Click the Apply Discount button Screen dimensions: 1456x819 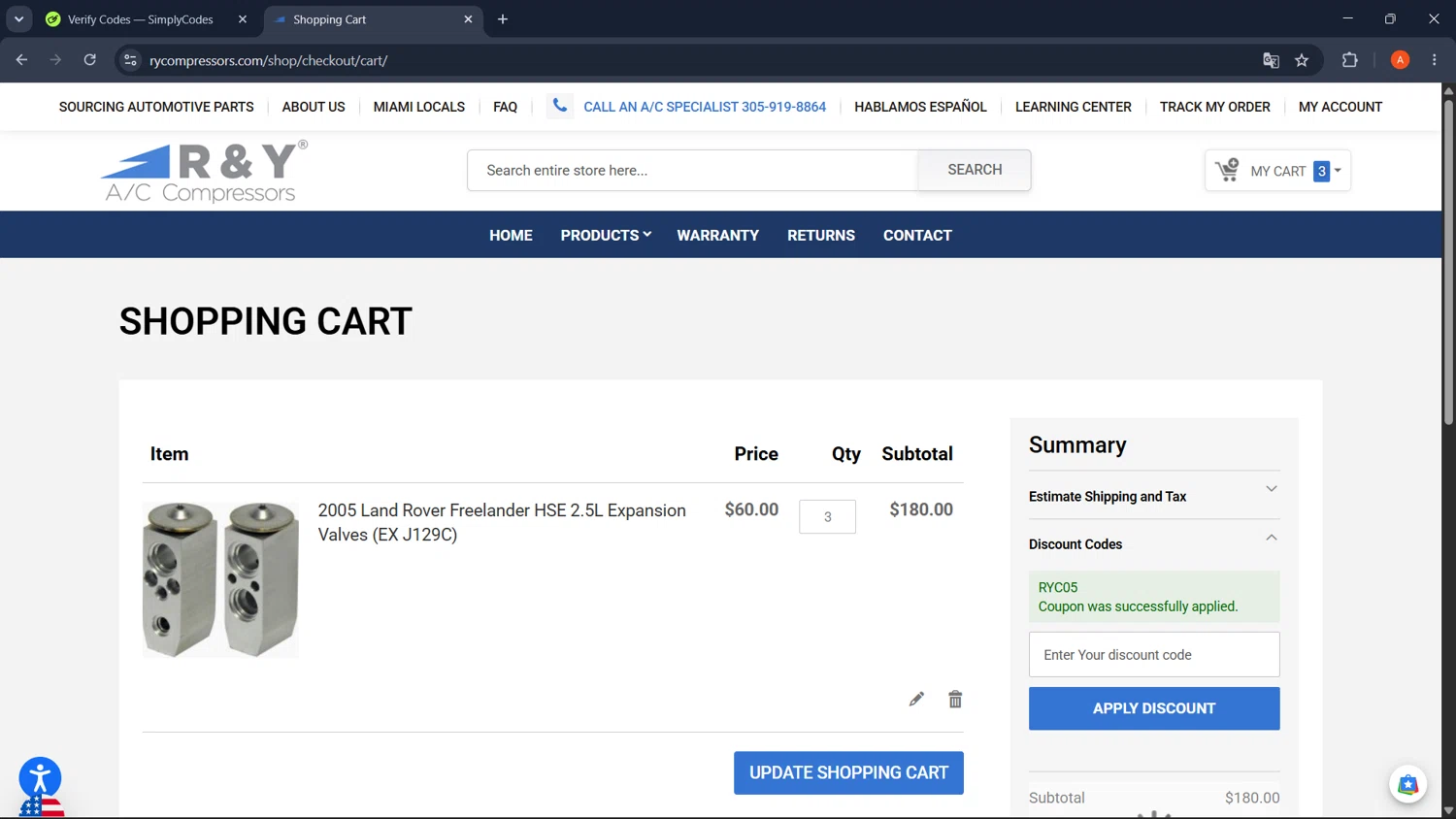tap(1154, 708)
